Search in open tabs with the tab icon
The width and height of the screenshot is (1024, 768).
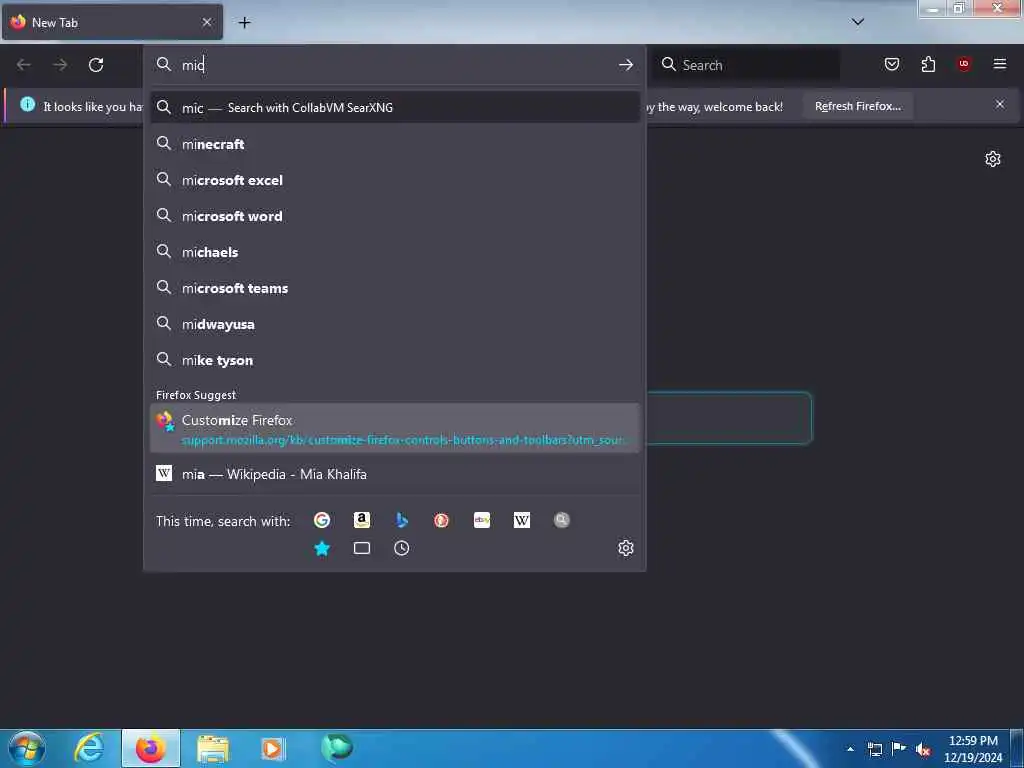tap(362, 549)
